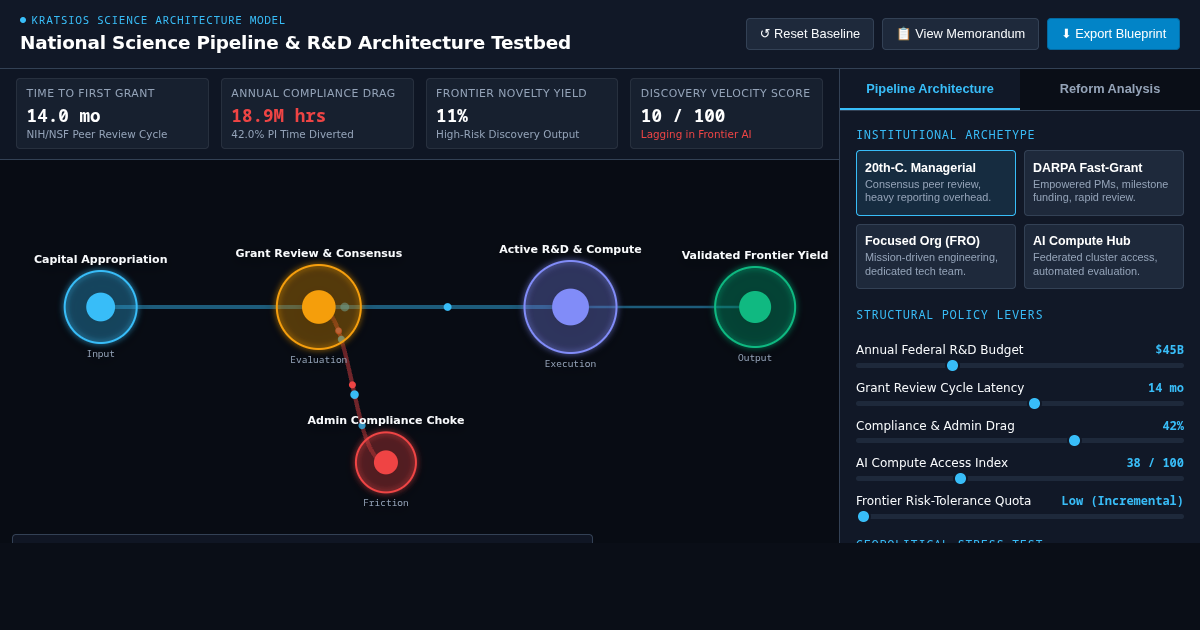
Task: Click the 38 / 100 compute value
Action: [x=1155, y=463]
